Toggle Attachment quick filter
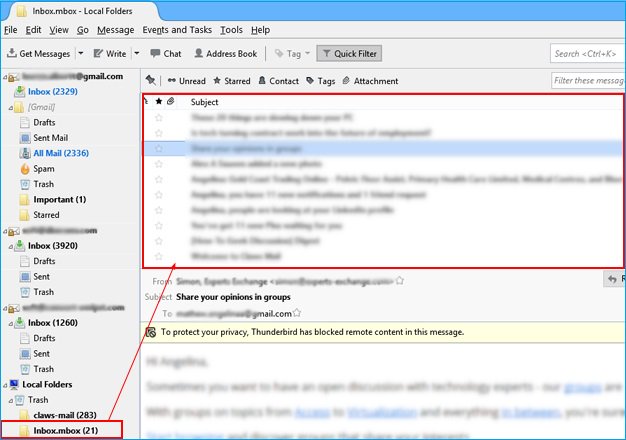The height and width of the screenshot is (440, 626). pos(370,81)
